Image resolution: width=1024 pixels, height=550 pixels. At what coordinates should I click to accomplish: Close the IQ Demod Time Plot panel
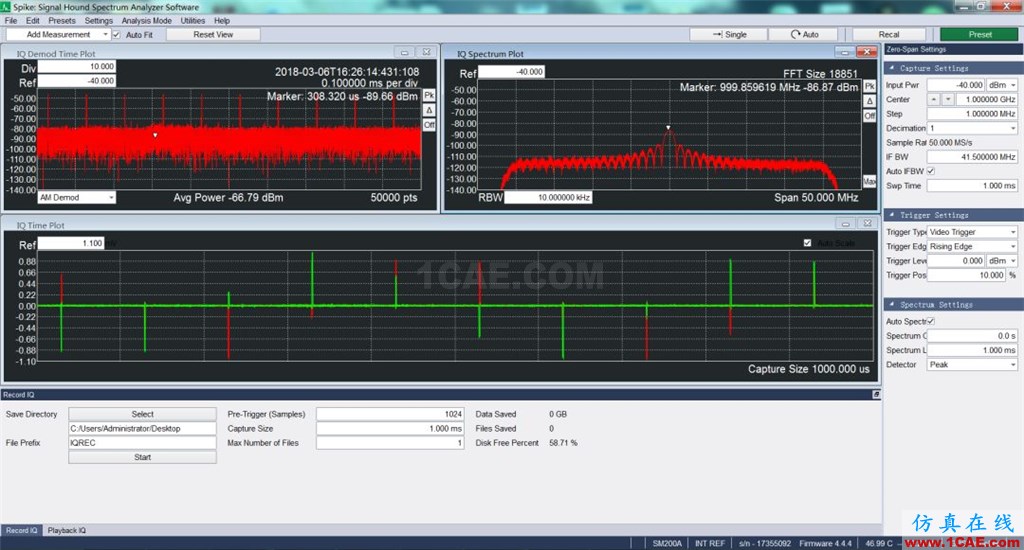426,52
